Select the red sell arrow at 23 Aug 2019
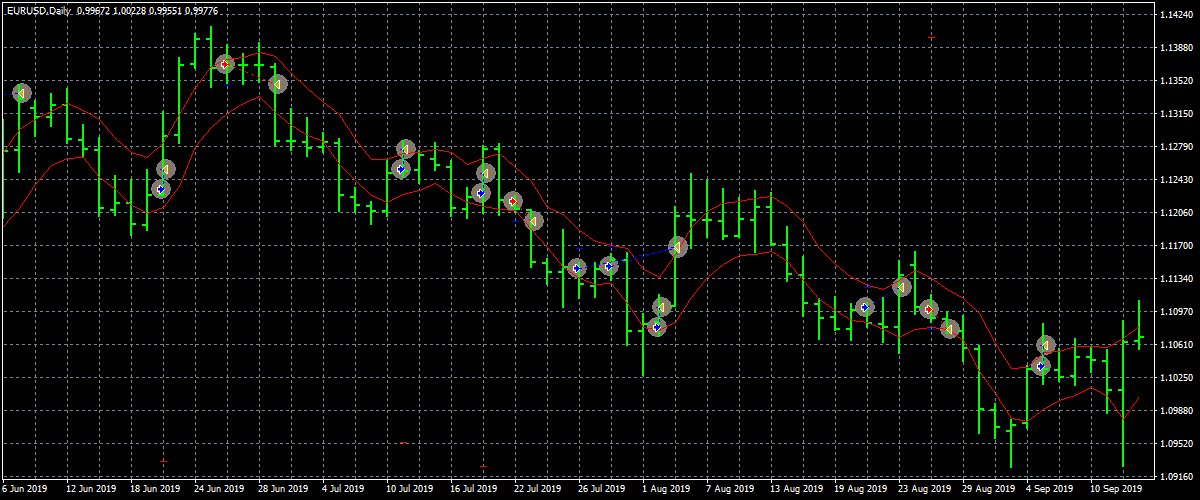 [x=929, y=310]
